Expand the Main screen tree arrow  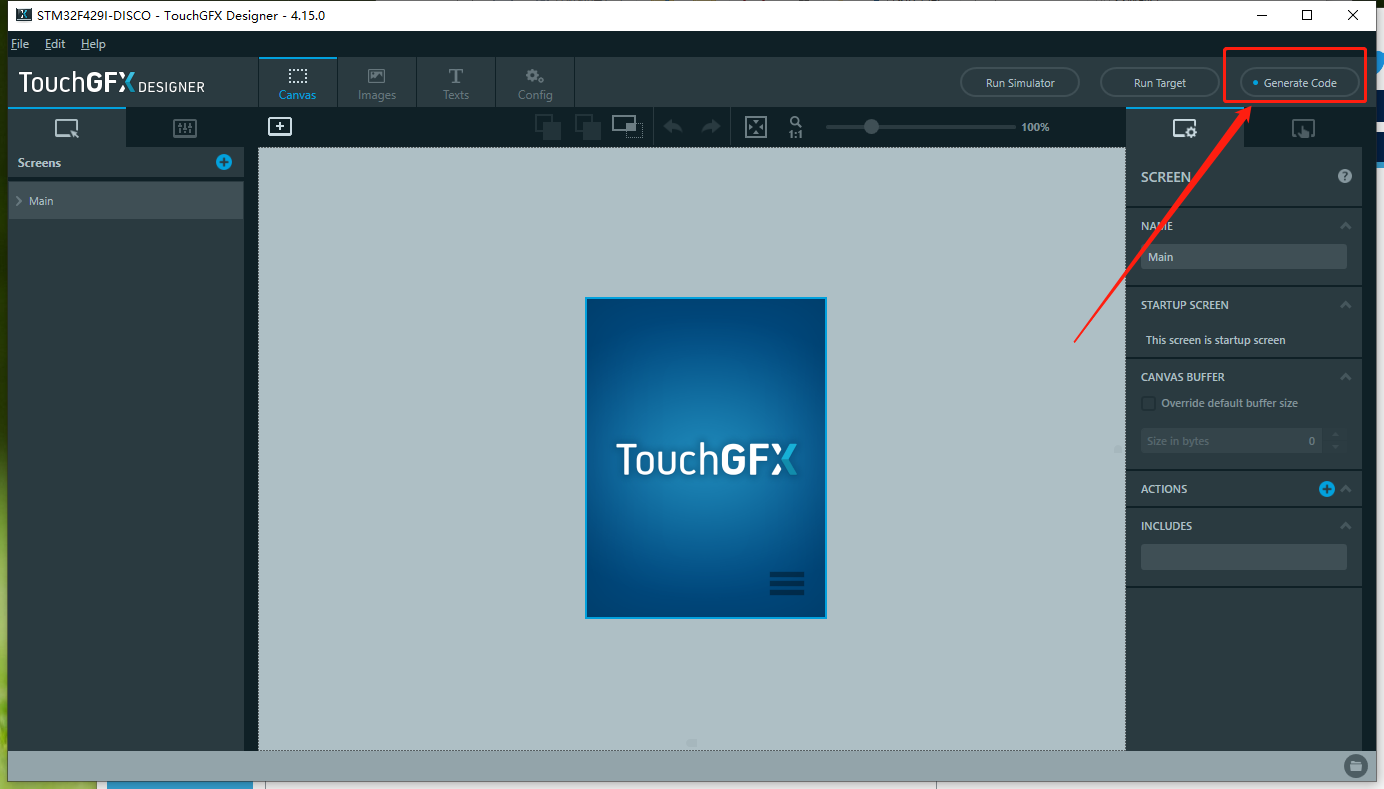tap(19, 201)
